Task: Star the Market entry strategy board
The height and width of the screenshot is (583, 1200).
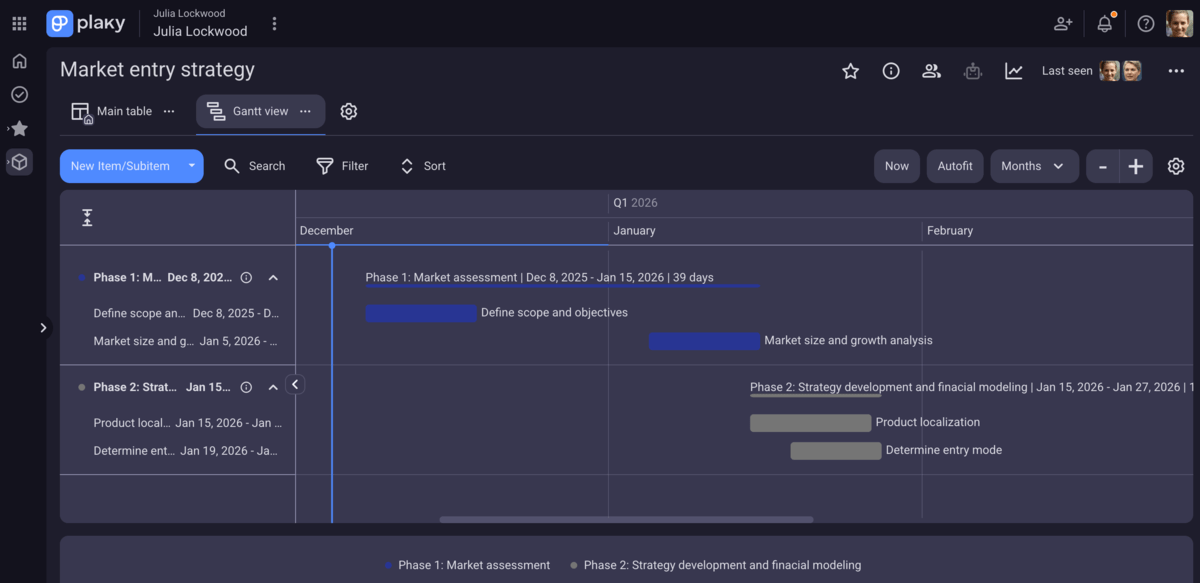Action: click(x=850, y=70)
